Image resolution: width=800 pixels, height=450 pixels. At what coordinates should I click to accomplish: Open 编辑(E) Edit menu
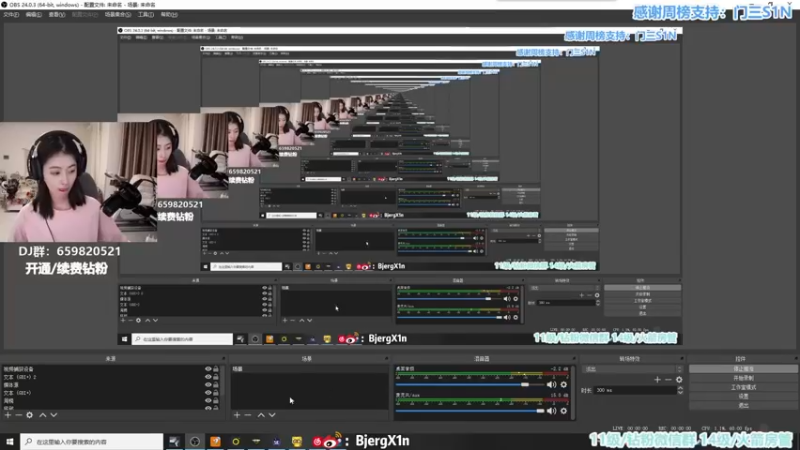click(34, 15)
